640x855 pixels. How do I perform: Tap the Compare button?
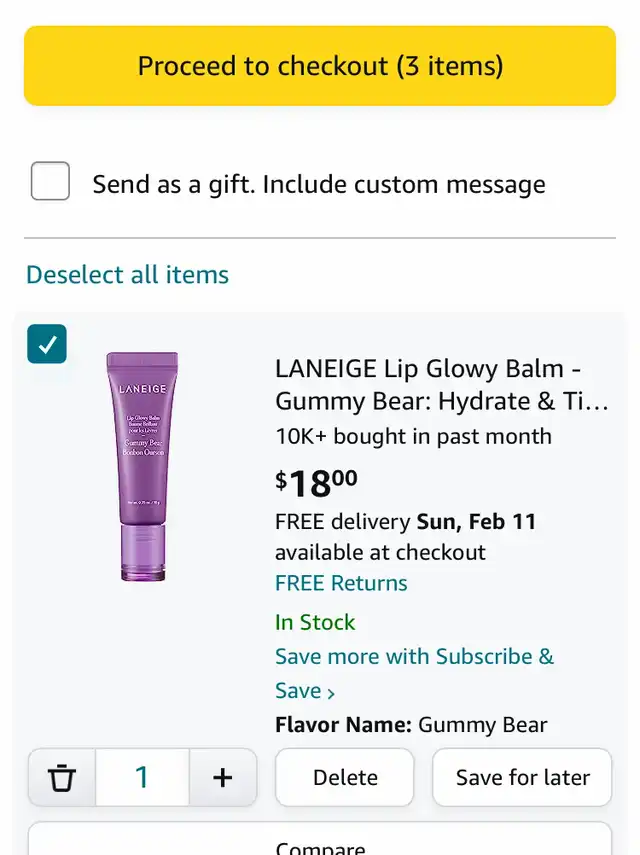pos(320,845)
